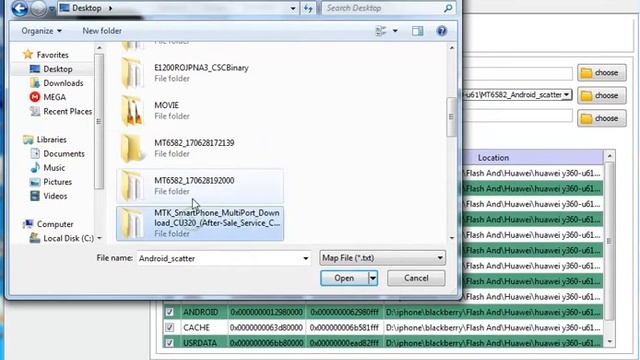This screenshot has width=640, height=360.
Task: Click file list scroll up arrow
Action: coord(451,48)
